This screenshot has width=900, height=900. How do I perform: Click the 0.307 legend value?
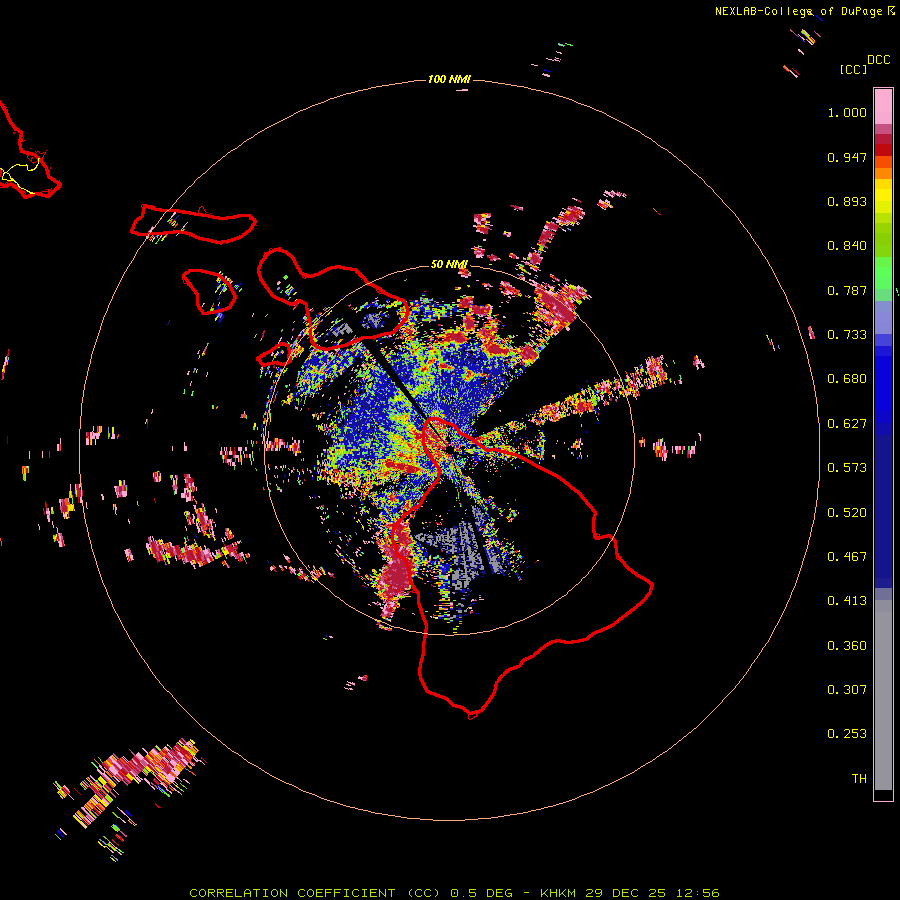coord(847,690)
